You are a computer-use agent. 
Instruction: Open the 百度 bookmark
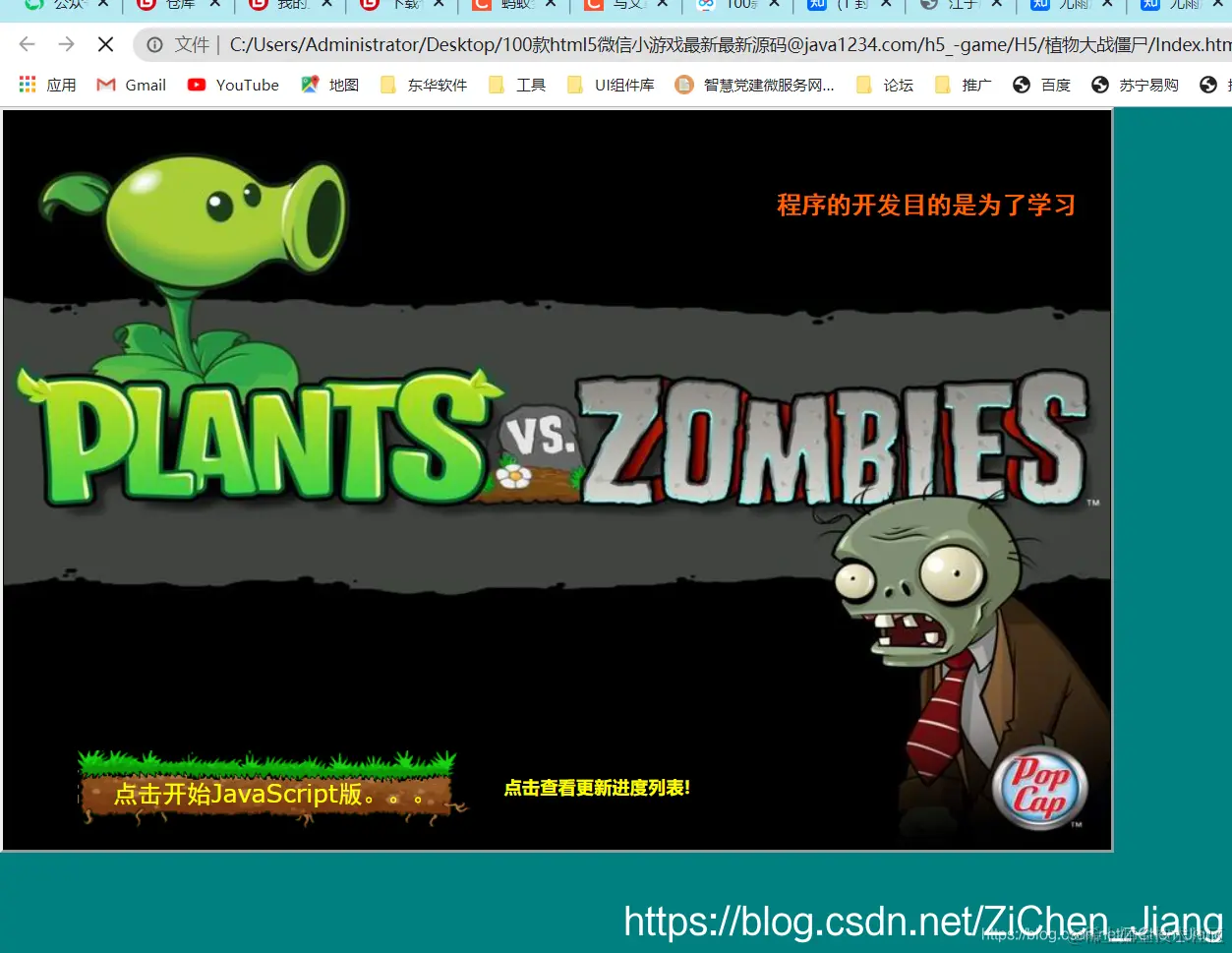point(1042,86)
